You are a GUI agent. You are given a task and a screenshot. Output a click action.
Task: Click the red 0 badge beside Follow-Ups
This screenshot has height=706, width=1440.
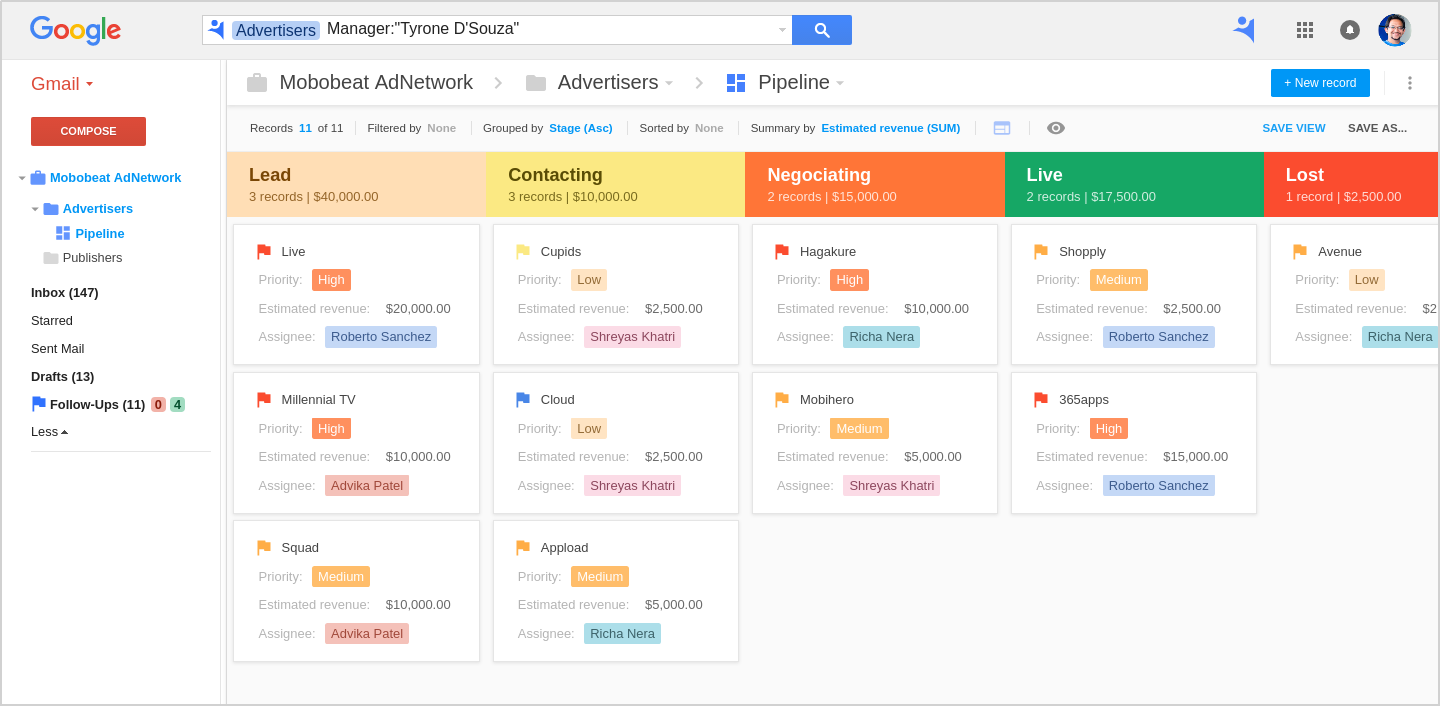pos(158,405)
